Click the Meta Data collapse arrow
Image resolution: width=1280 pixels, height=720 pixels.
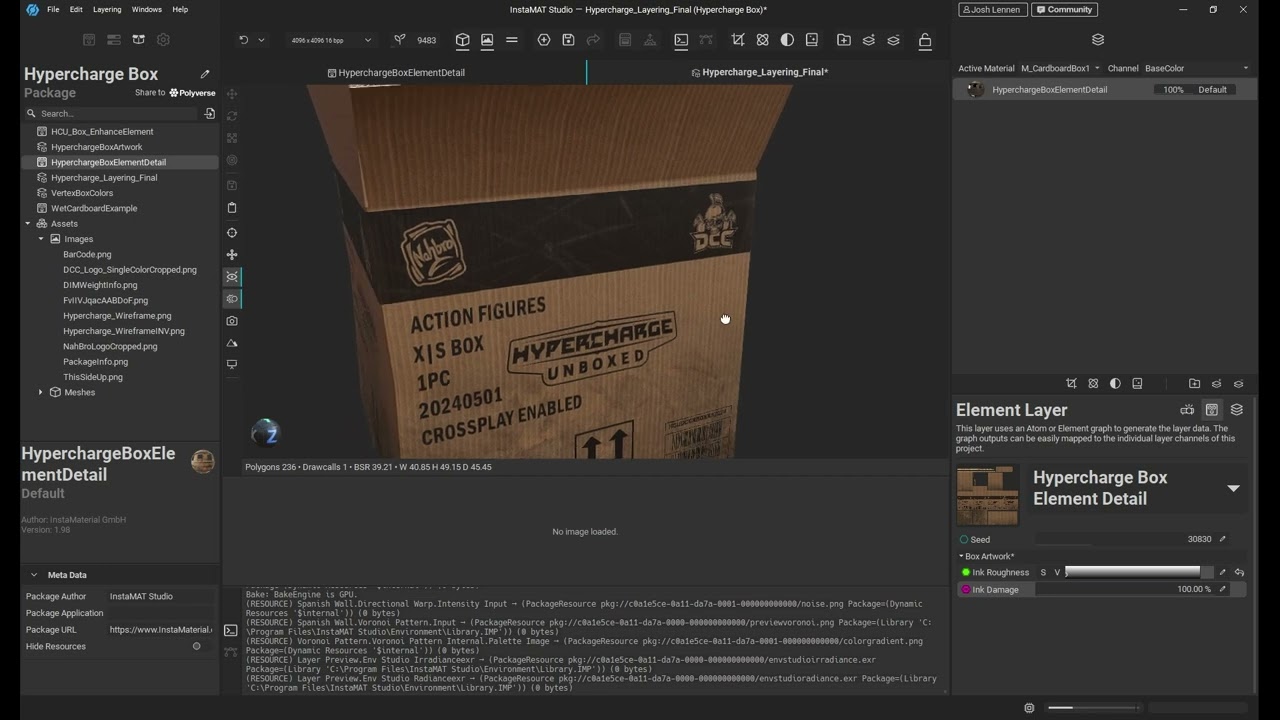click(33, 575)
